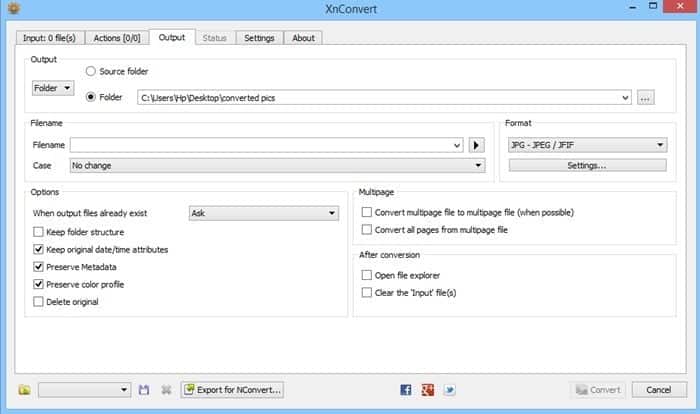Click the save preset floppy icon
The width and height of the screenshot is (700, 414).
(144, 390)
